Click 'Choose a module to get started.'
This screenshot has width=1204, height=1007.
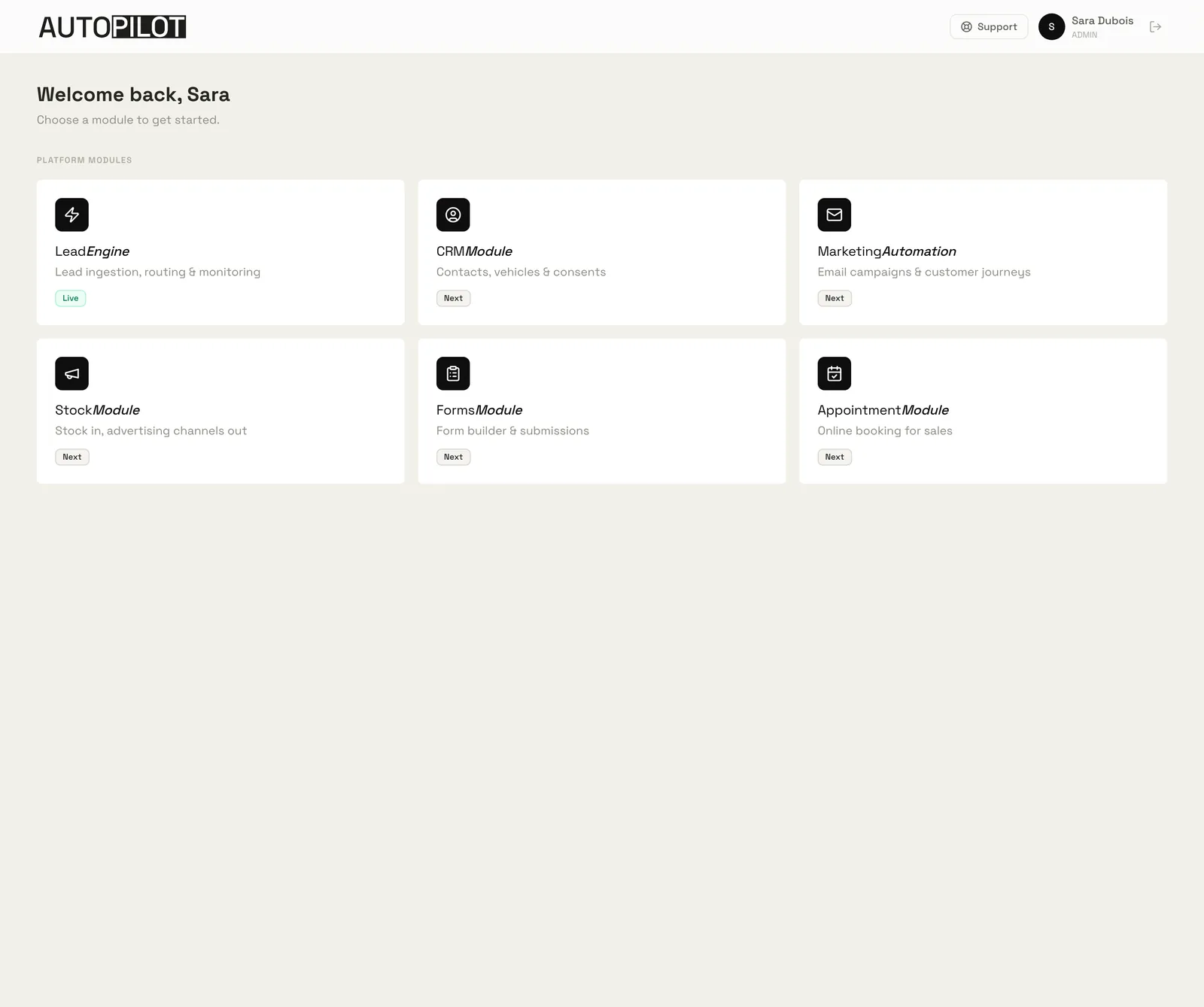128,120
